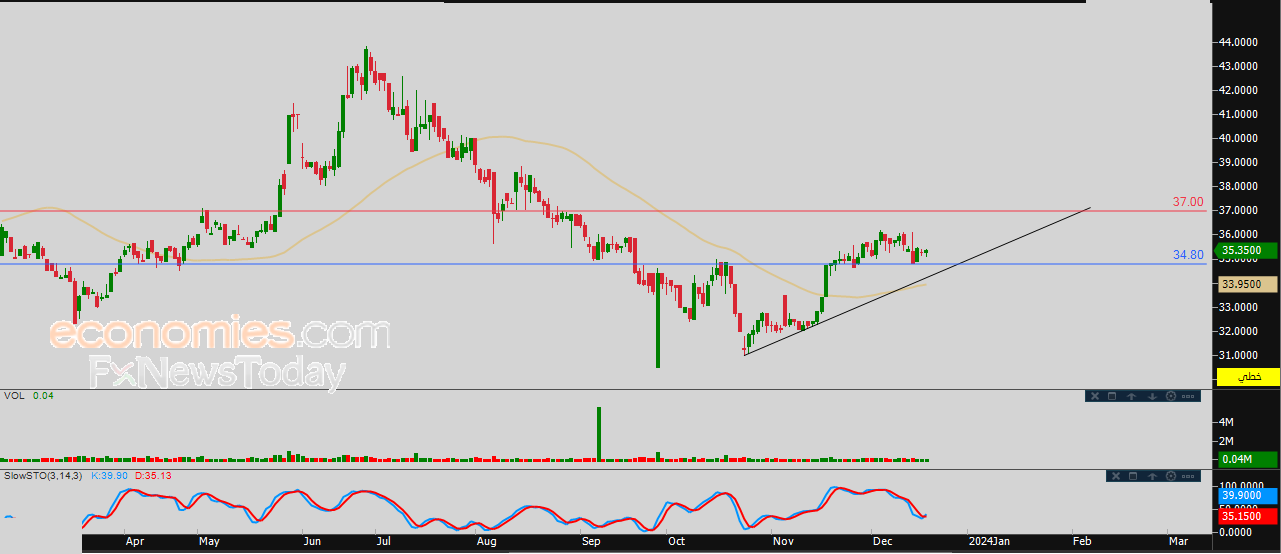Click the Nov label on time axis
Screen dimensions: 1281x554
[783, 541]
